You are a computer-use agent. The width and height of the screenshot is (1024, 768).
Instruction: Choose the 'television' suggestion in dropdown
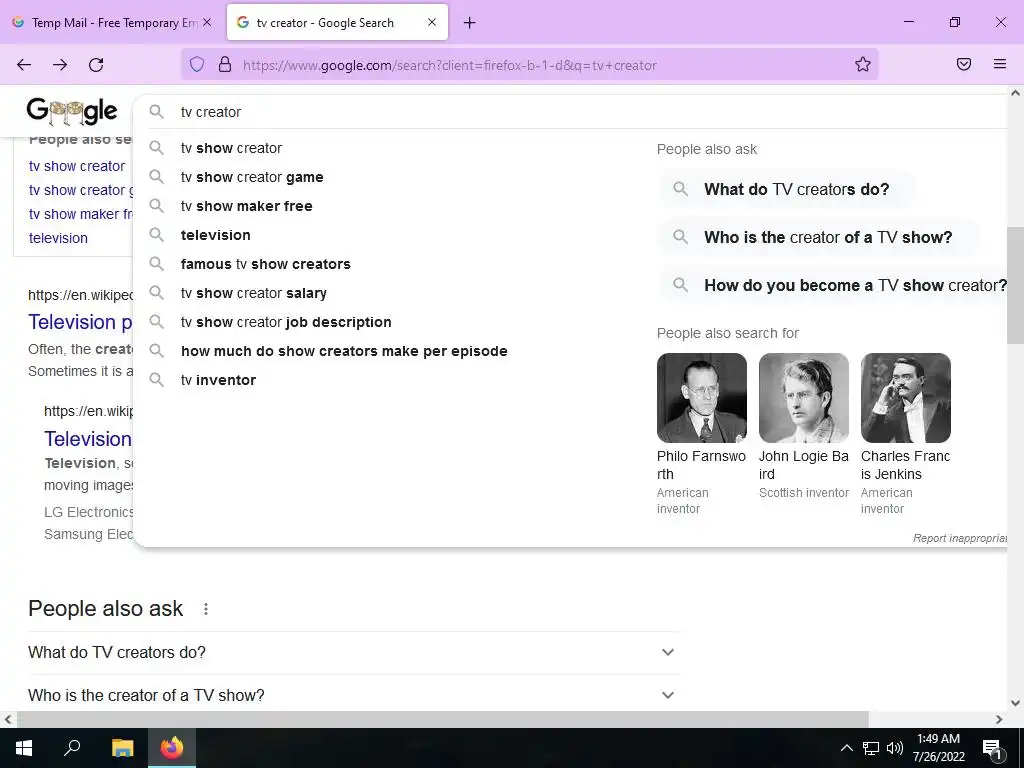216,235
